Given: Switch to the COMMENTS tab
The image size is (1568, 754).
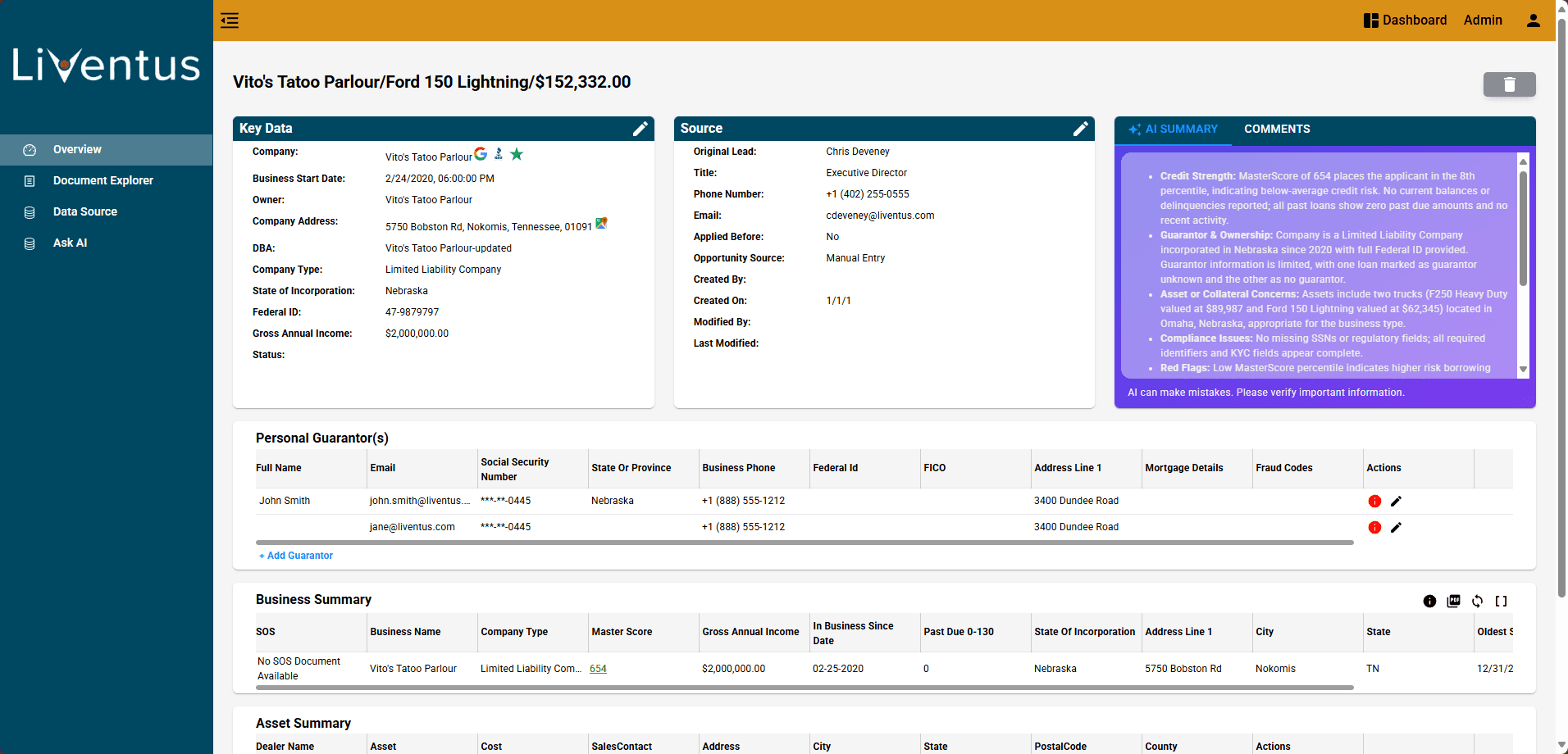Looking at the screenshot, I should pos(1277,129).
